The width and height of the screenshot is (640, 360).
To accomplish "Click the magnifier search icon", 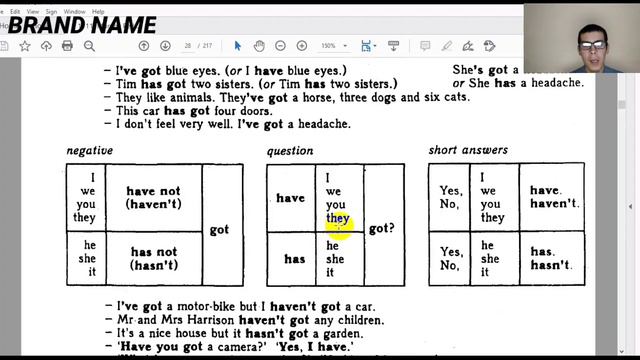I will click(89, 46).
